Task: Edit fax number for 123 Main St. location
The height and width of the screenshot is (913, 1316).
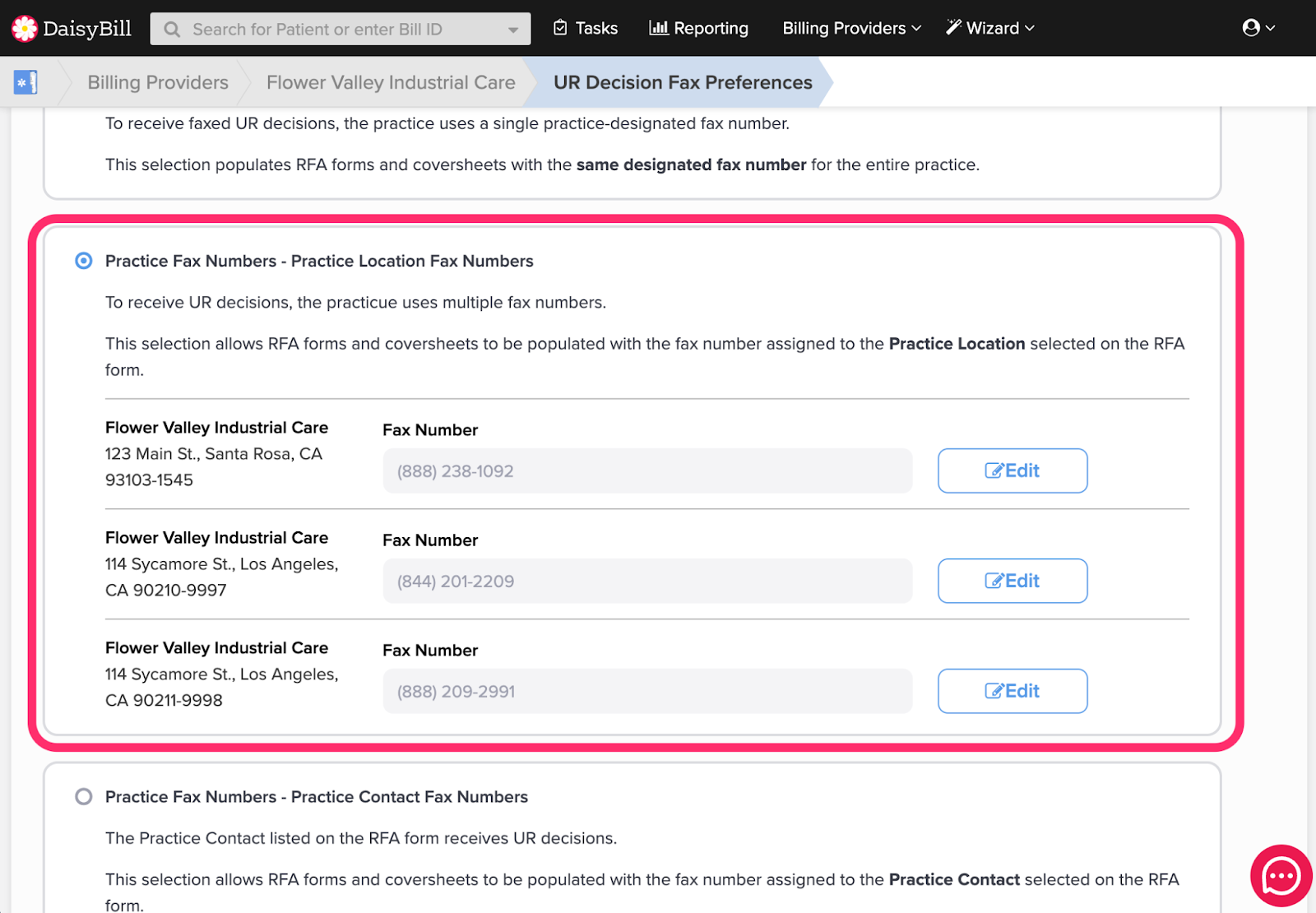Action: click(1012, 470)
